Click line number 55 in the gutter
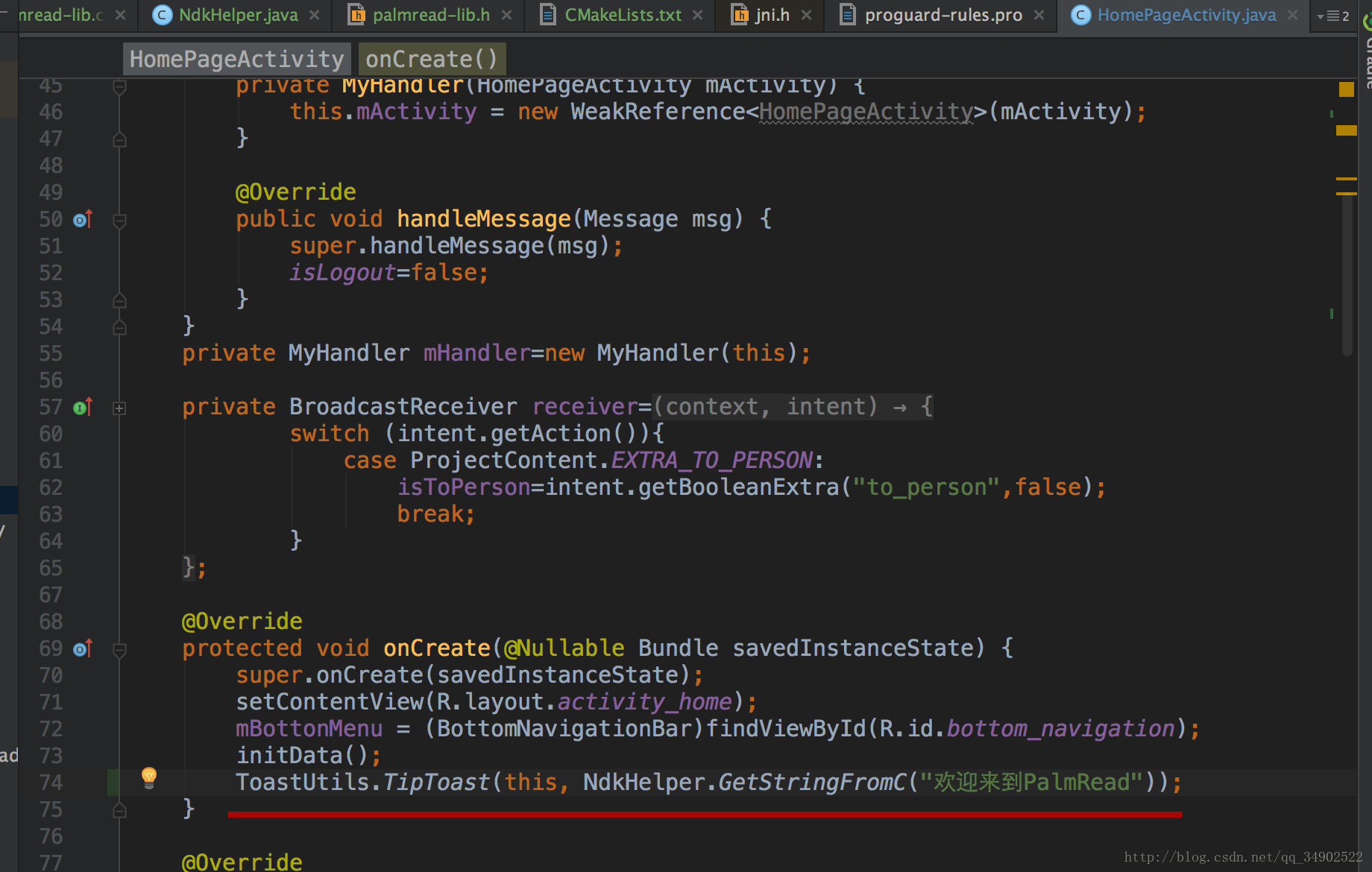Image resolution: width=1372 pixels, height=872 pixels. (51, 353)
